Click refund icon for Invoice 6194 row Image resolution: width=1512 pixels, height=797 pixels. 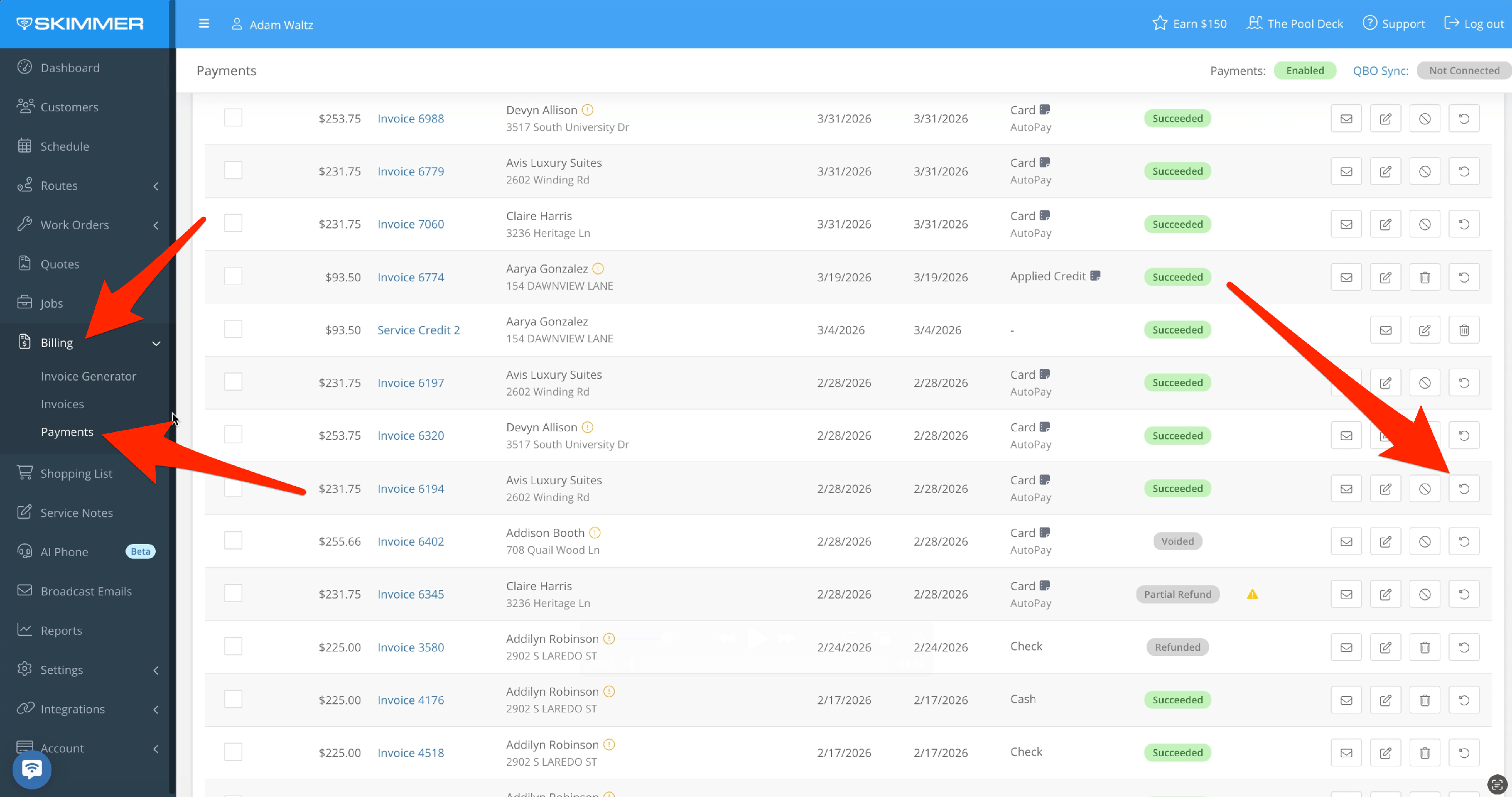[1463, 488]
